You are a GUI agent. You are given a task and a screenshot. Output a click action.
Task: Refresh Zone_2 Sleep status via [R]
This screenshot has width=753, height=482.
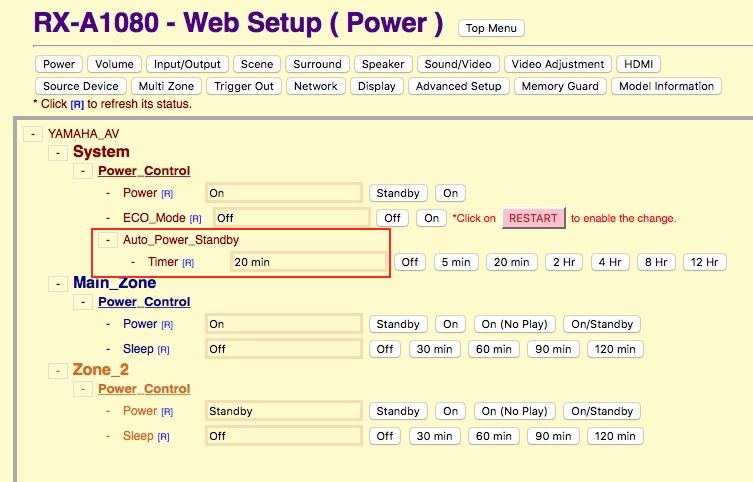(163, 437)
